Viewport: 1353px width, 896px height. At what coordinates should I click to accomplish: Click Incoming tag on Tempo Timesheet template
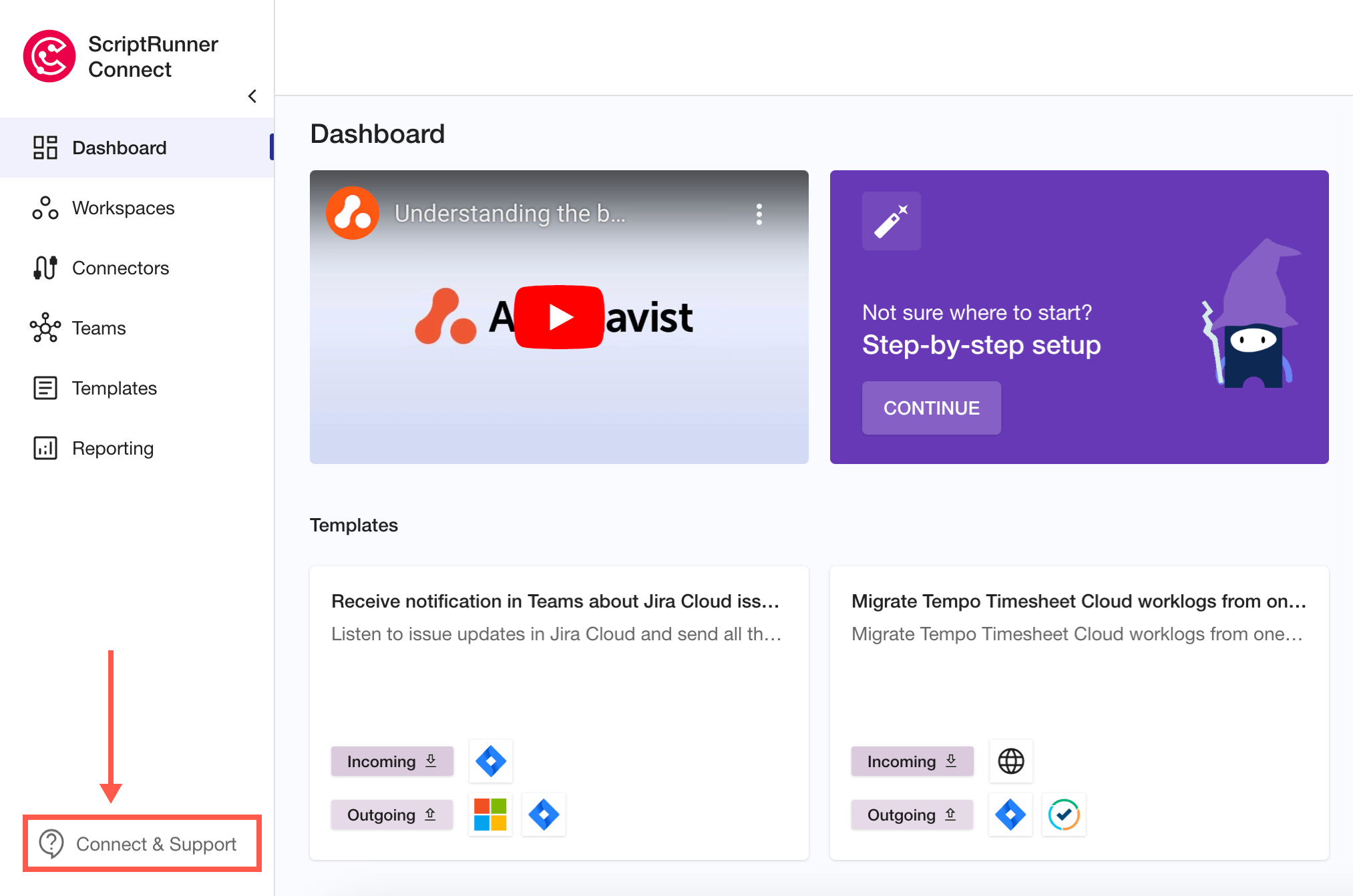912,761
